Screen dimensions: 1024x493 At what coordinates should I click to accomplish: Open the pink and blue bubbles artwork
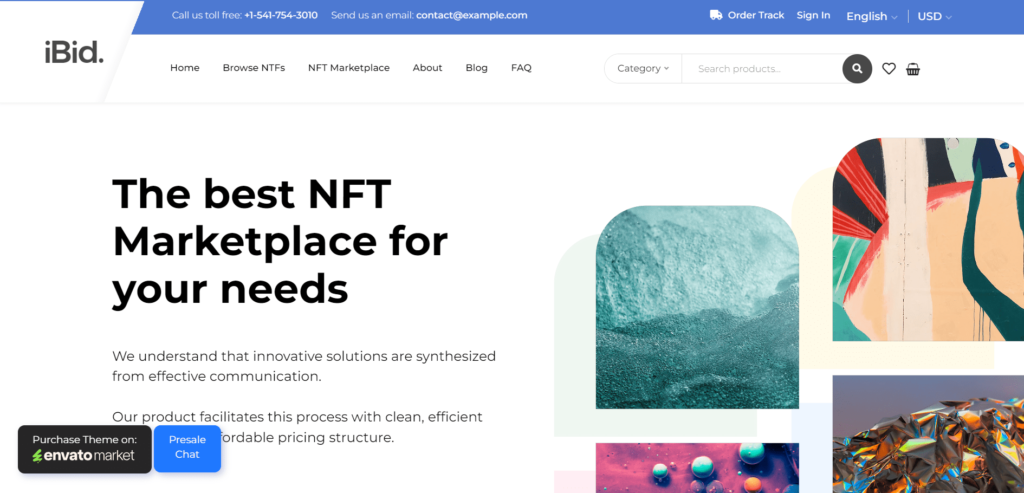coord(697,468)
